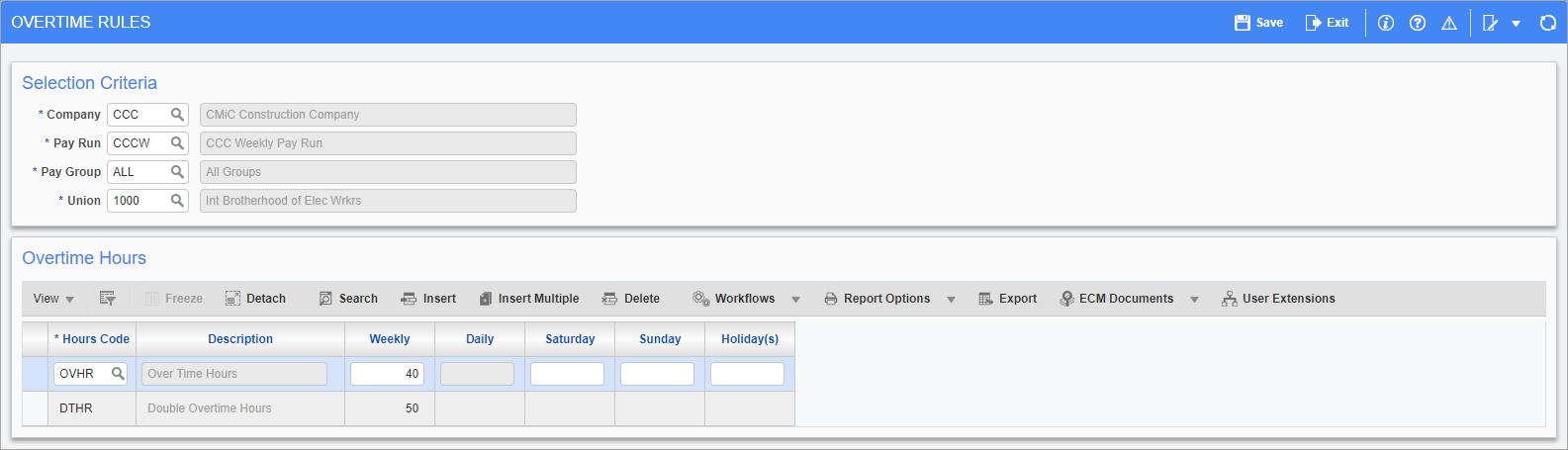Image resolution: width=1568 pixels, height=450 pixels.
Task: Open Union field lookup magnifier
Action: click(177, 201)
